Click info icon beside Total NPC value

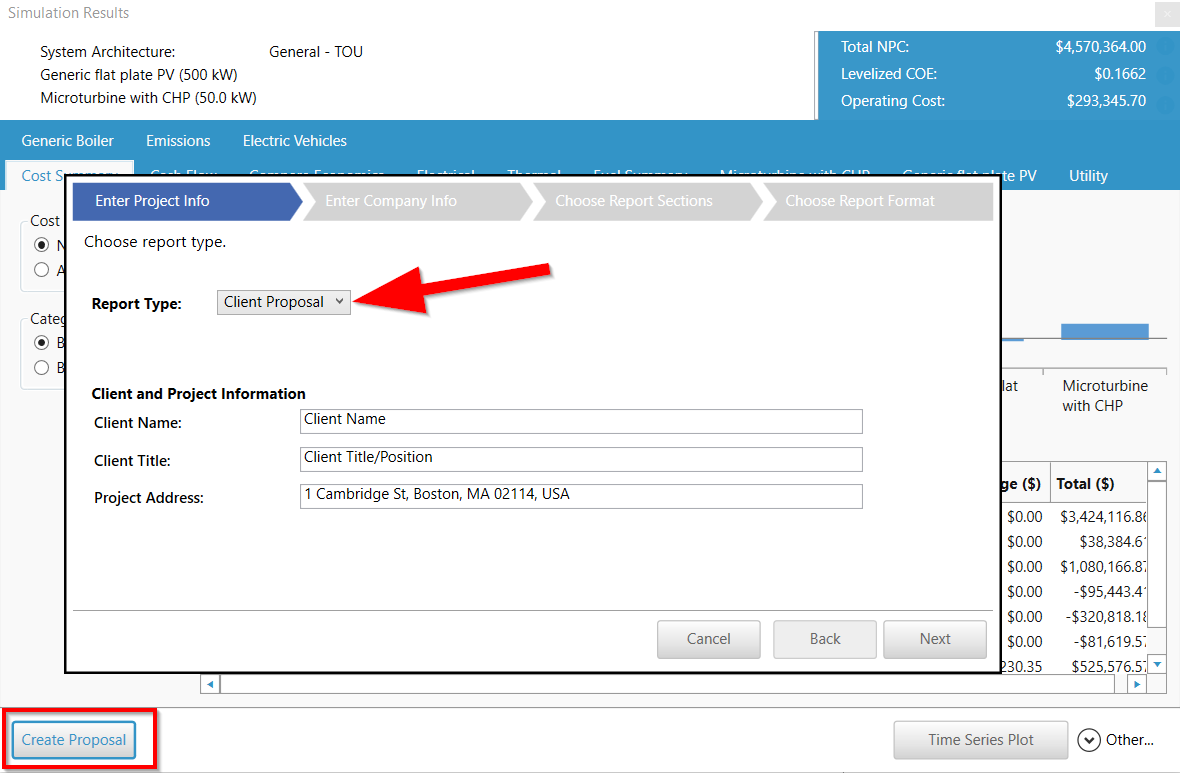(x=1165, y=47)
